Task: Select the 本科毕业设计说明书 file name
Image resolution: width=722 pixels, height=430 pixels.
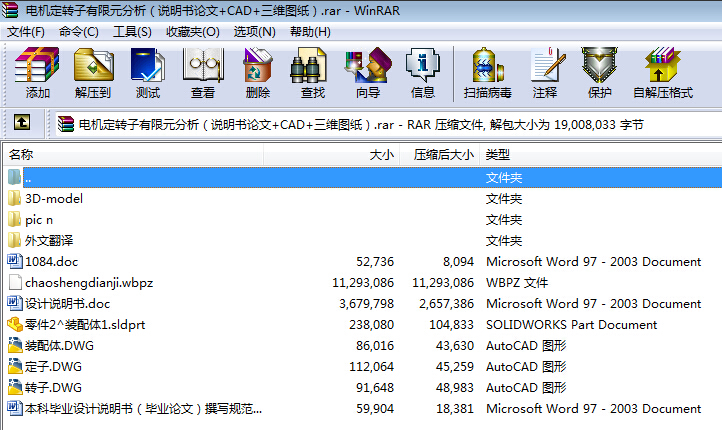Action: click(x=144, y=408)
